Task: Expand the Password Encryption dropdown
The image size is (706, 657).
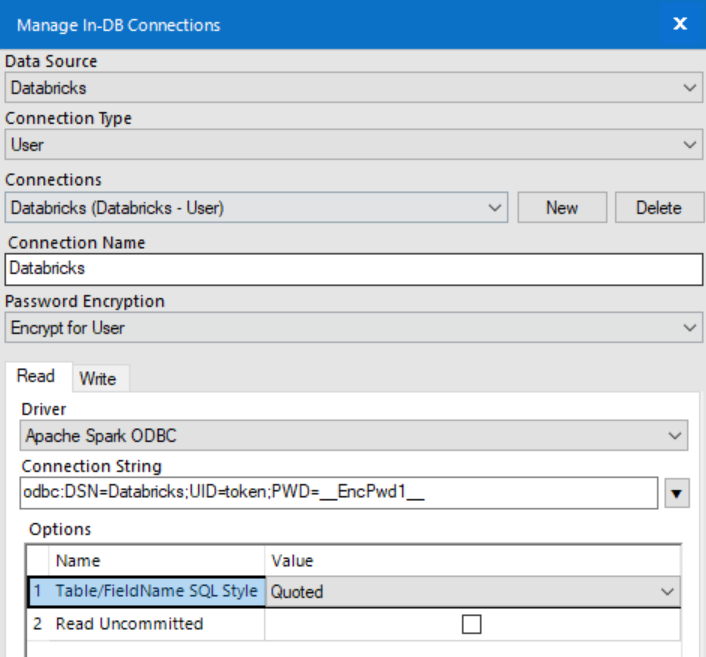Action: (x=352, y=327)
